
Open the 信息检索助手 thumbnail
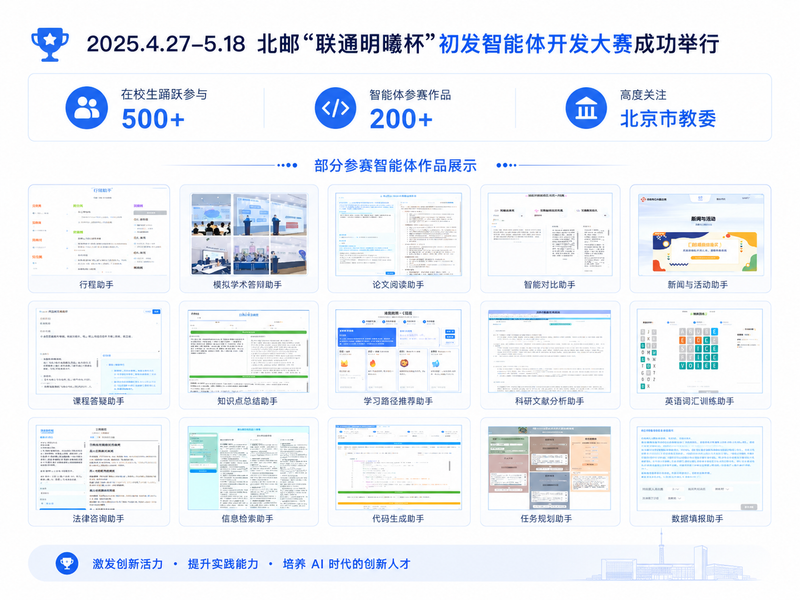pyautogui.click(x=249, y=467)
